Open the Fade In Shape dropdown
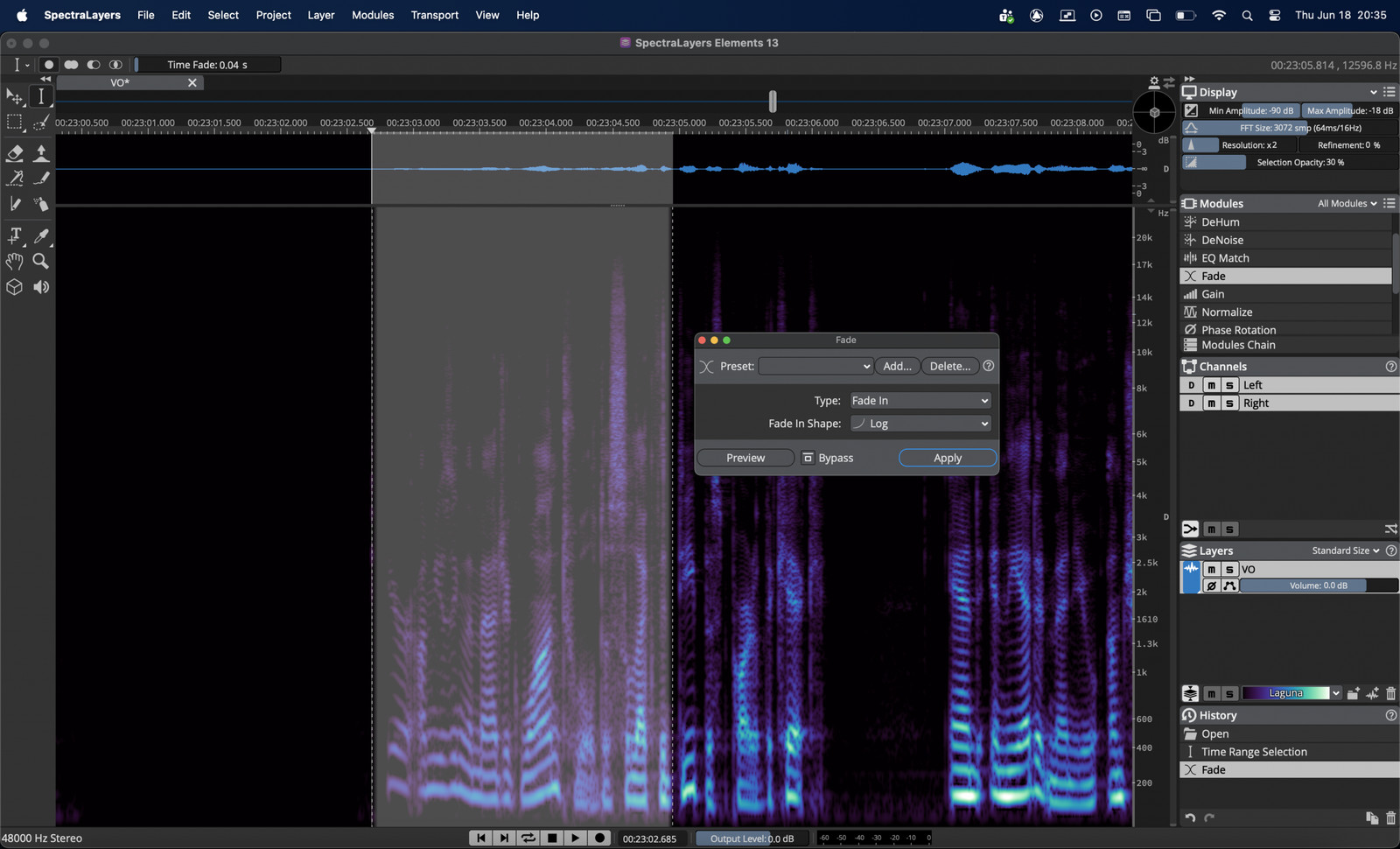Image resolution: width=1400 pixels, height=849 pixels. point(920,424)
